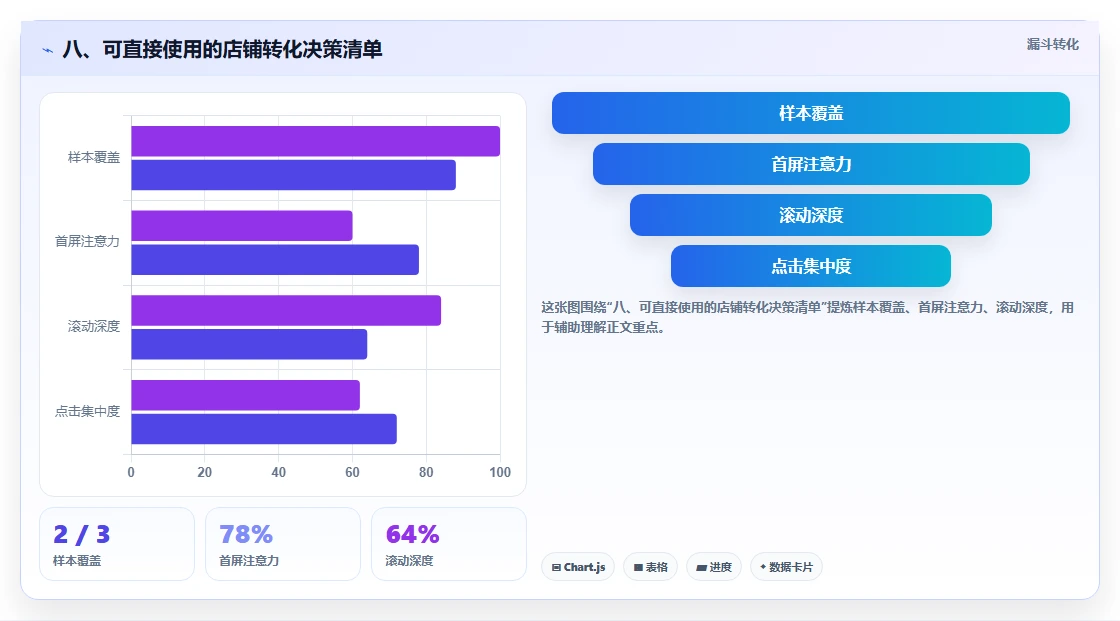Open the 2 / 3 样本覆盖 stat card
The width and height of the screenshot is (1120, 621).
[116, 544]
